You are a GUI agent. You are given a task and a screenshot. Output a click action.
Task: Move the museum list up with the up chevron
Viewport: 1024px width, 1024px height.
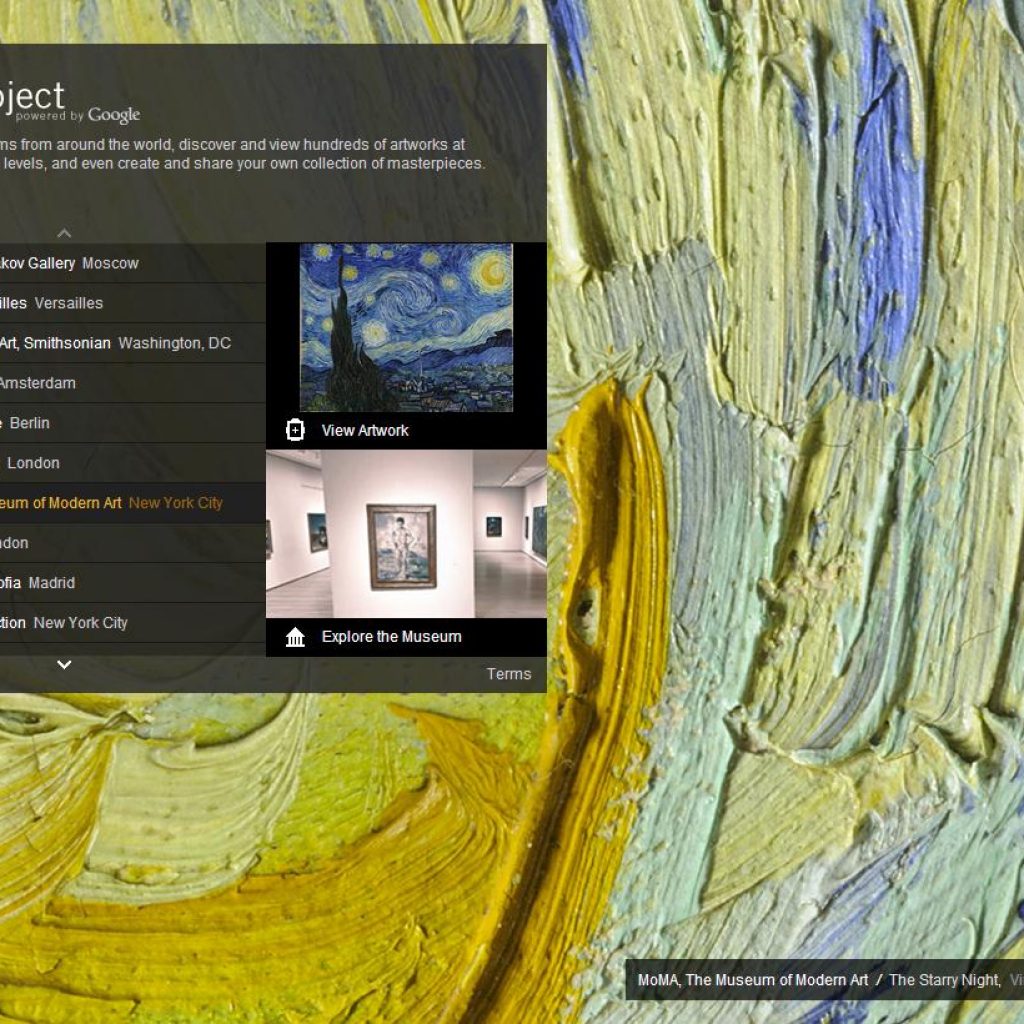pos(64,233)
